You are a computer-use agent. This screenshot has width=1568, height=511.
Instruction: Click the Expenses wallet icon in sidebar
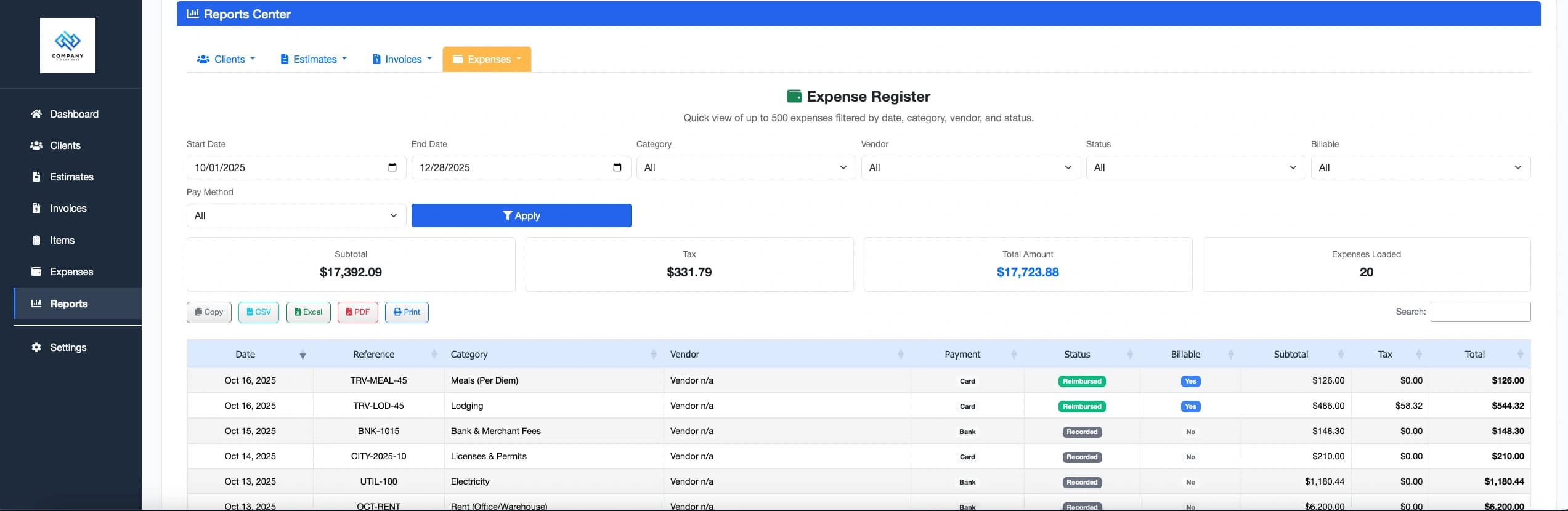point(36,272)
